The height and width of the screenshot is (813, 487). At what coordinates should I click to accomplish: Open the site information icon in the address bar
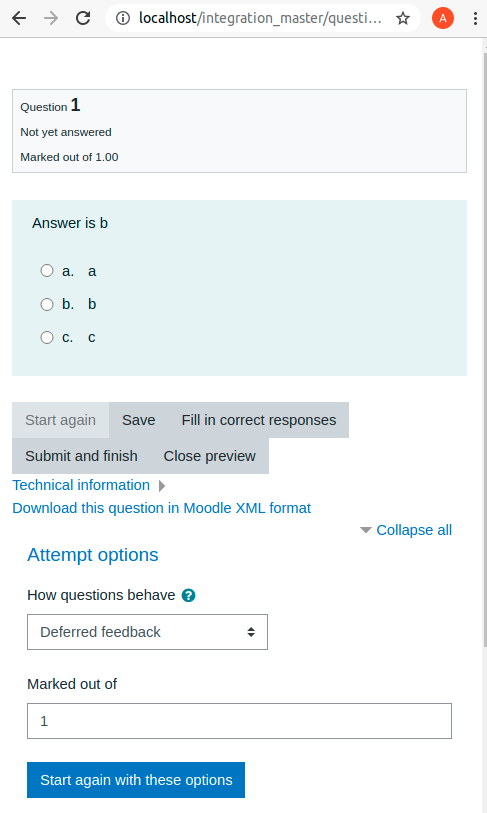click(x=123, y=19)
